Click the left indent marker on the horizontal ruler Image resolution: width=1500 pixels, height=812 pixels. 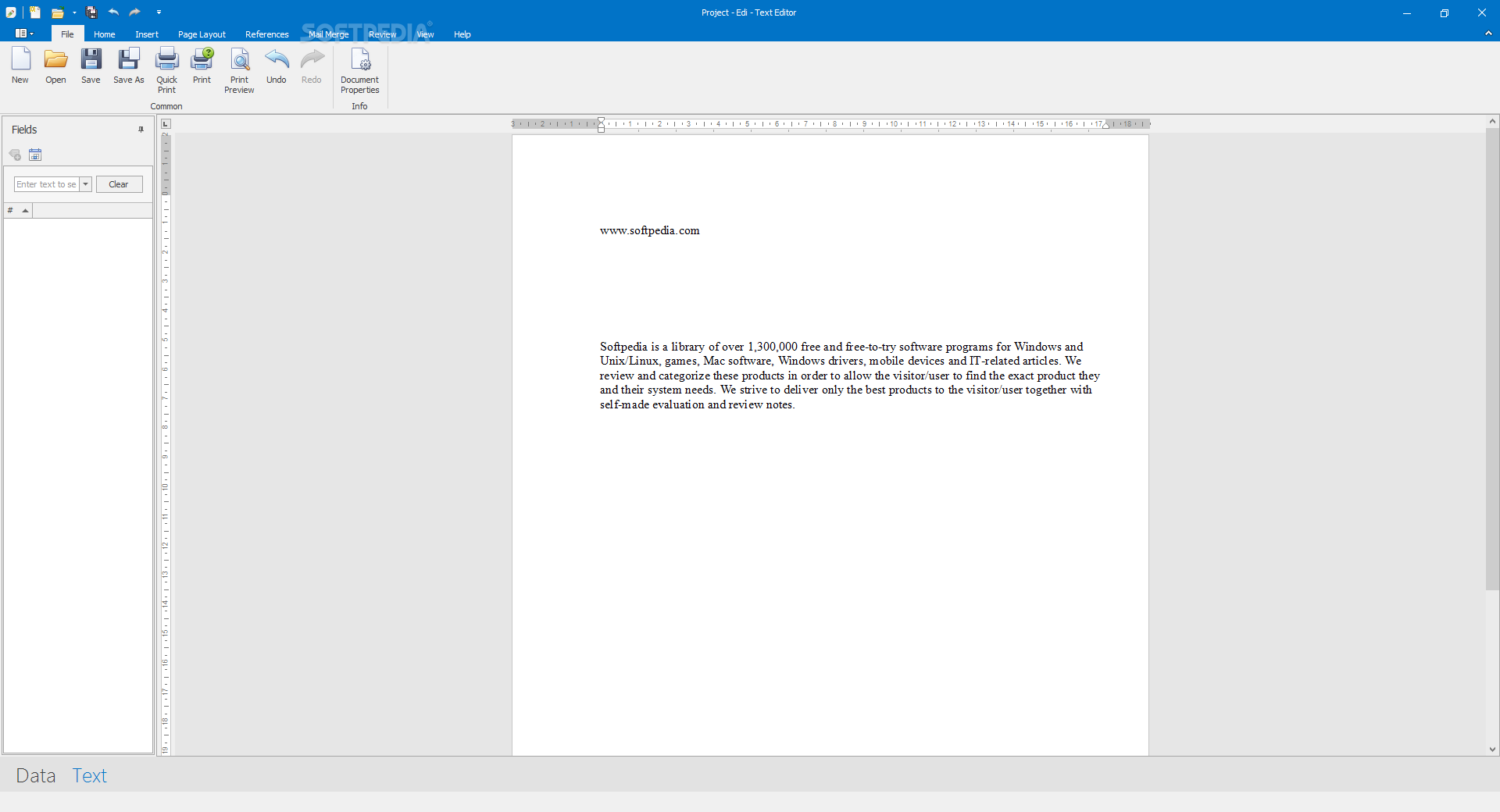tap(601, 124)
